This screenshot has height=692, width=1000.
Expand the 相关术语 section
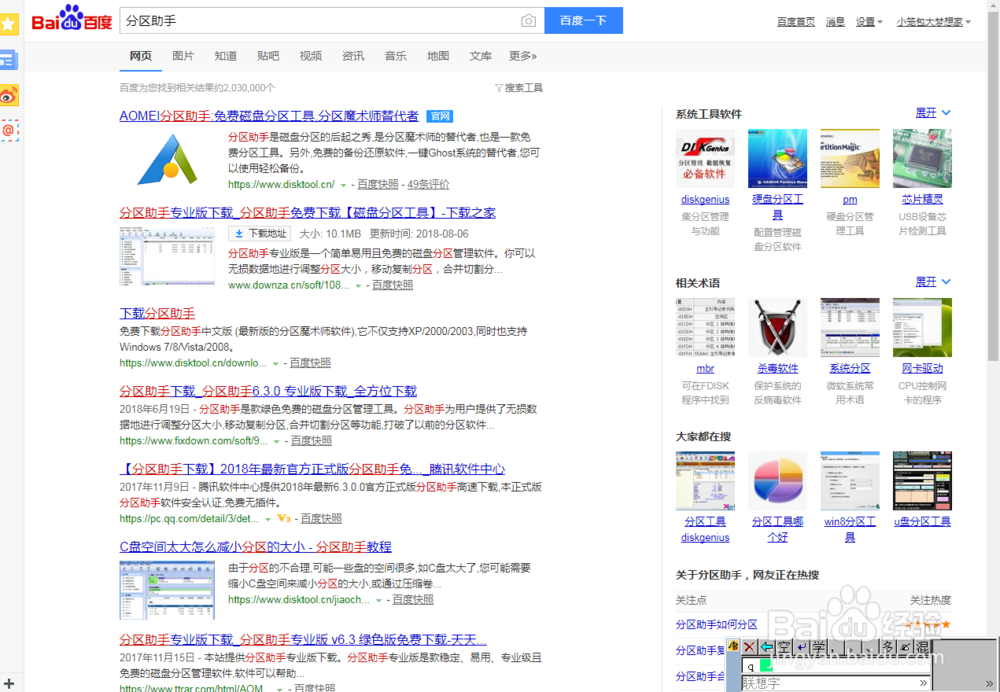point(933,282)
